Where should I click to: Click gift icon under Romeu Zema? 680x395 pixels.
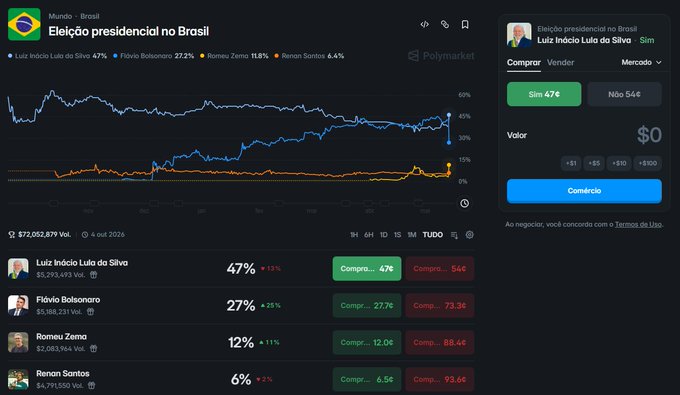(93, 348)
